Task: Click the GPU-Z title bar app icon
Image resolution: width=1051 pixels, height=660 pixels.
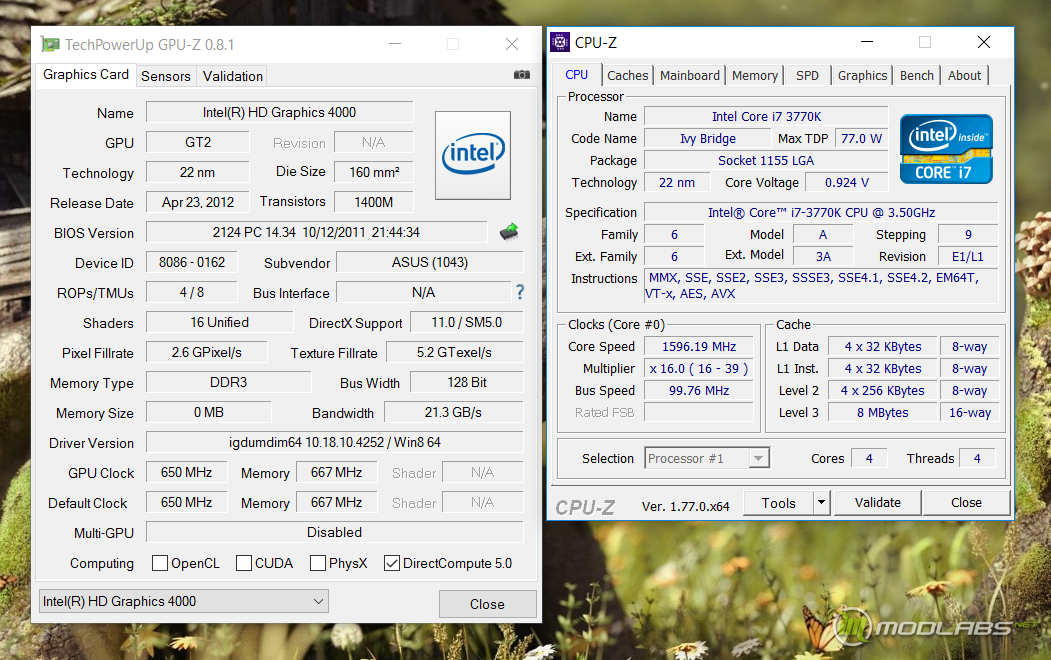Action: pyautogui.click(x=50, y=45)
